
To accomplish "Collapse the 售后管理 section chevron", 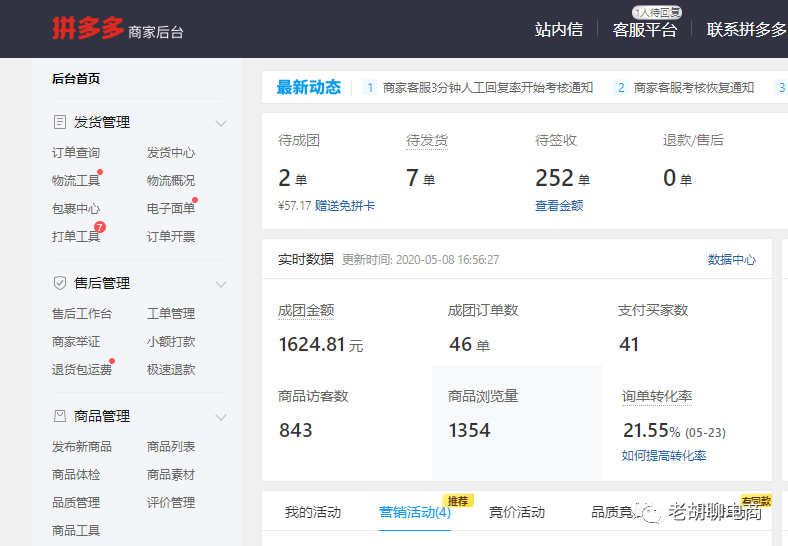I will [x=221, y=284].
